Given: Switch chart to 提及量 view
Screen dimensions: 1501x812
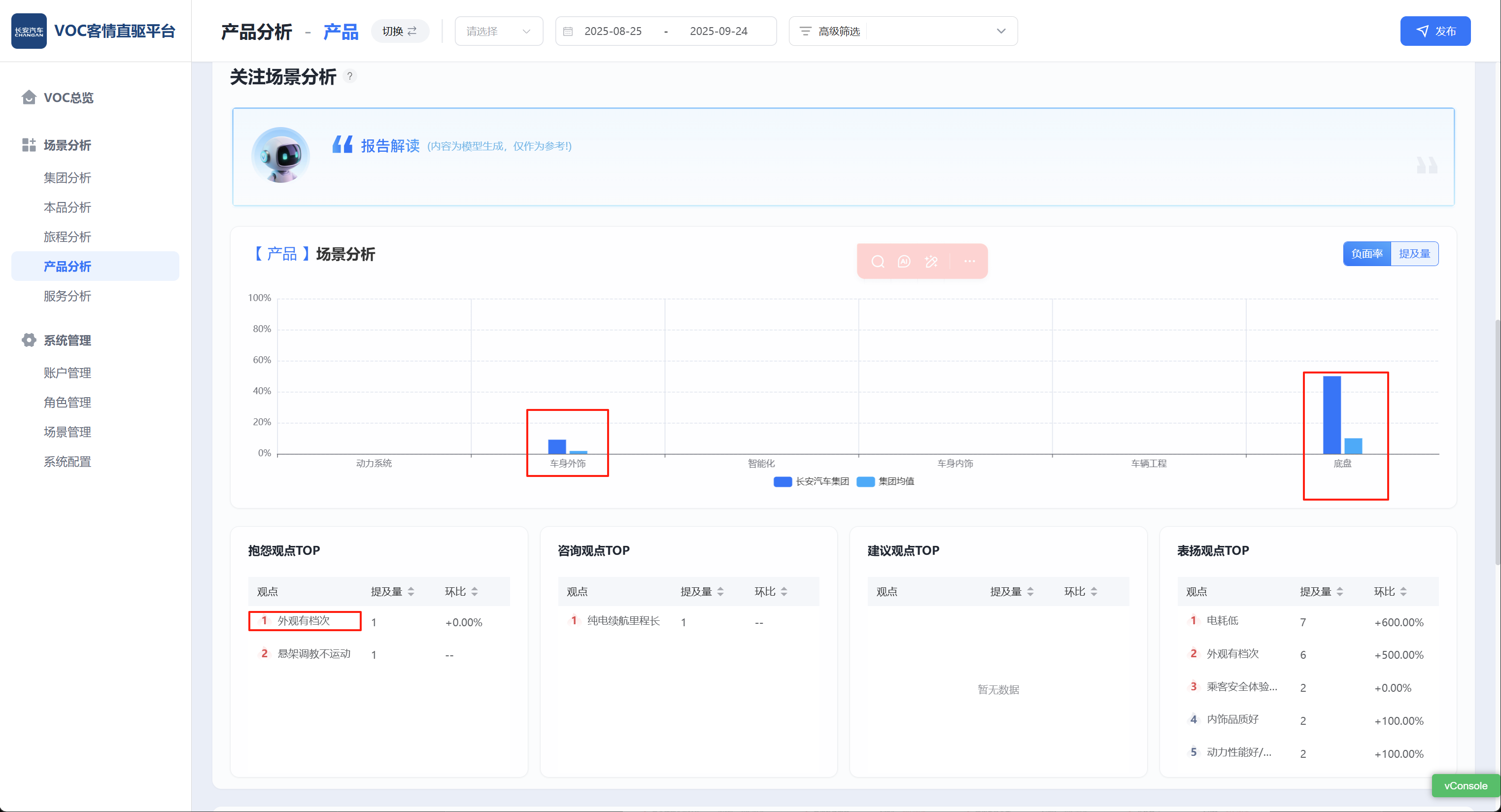Looking at the screenshot, I should 1414,254.
